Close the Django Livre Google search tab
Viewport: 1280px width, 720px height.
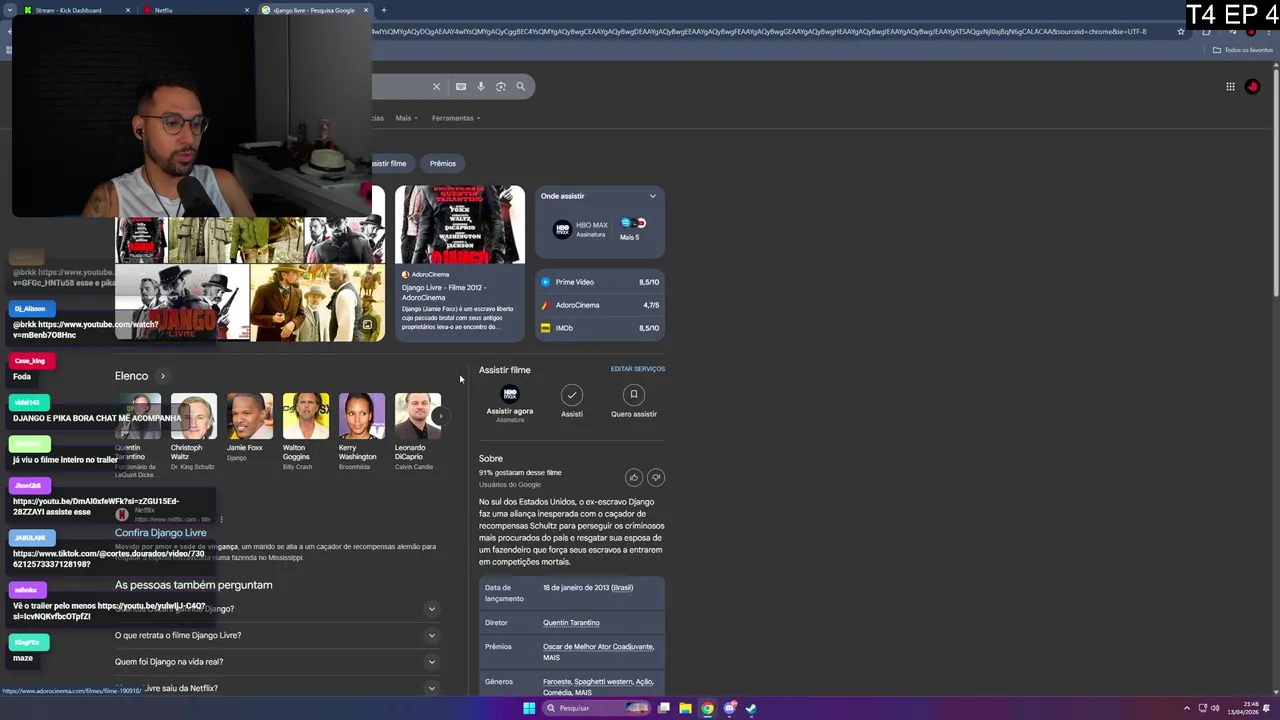coord(366,10)
